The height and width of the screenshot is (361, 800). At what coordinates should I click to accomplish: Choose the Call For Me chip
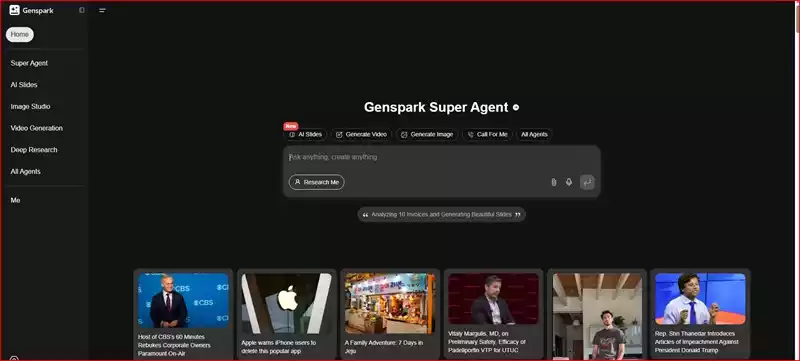click(487, 135)
